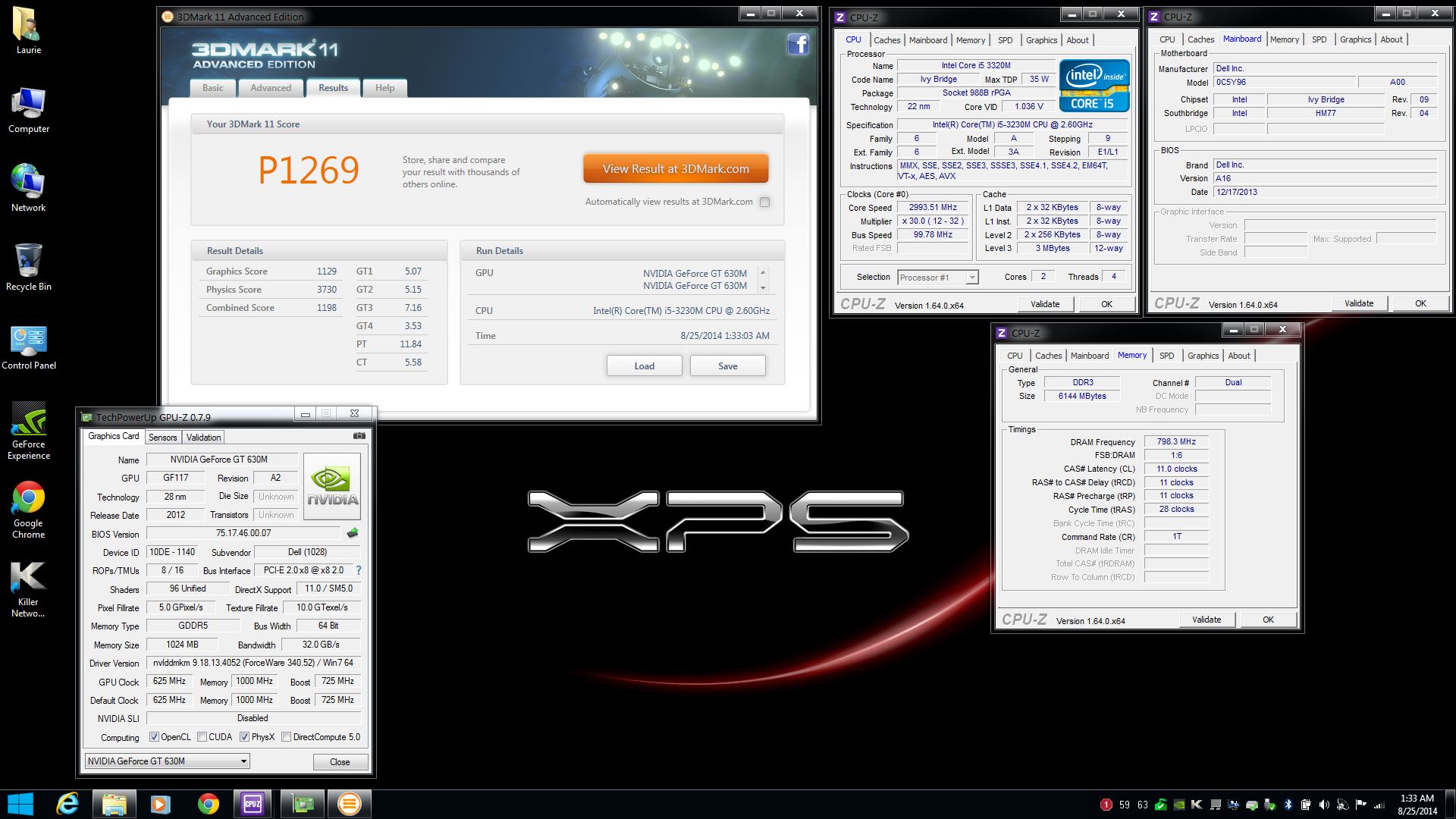Click the GPU-Z screenshot camera icon
Image resolution: width=1456 pixels, height=819 pixels.
(x=359, y=436)
